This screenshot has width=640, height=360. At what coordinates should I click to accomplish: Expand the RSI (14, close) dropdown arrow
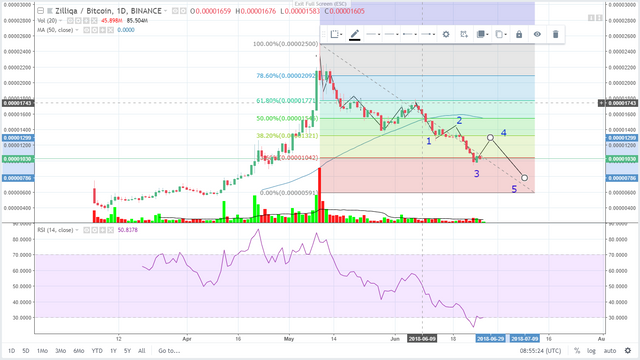77,230
